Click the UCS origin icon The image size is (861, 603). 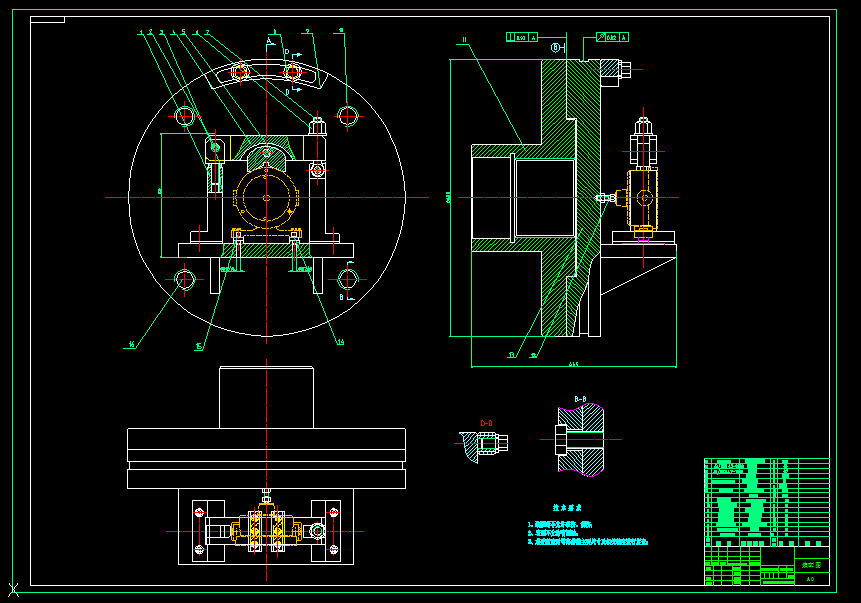click(x=13, y=590)
